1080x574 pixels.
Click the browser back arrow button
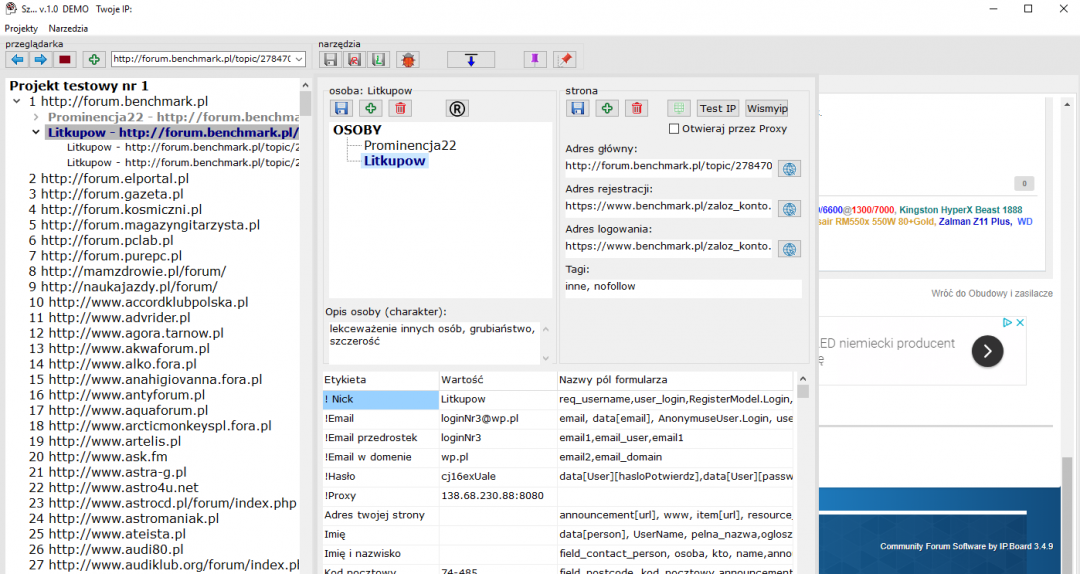(x=16, y=60)
